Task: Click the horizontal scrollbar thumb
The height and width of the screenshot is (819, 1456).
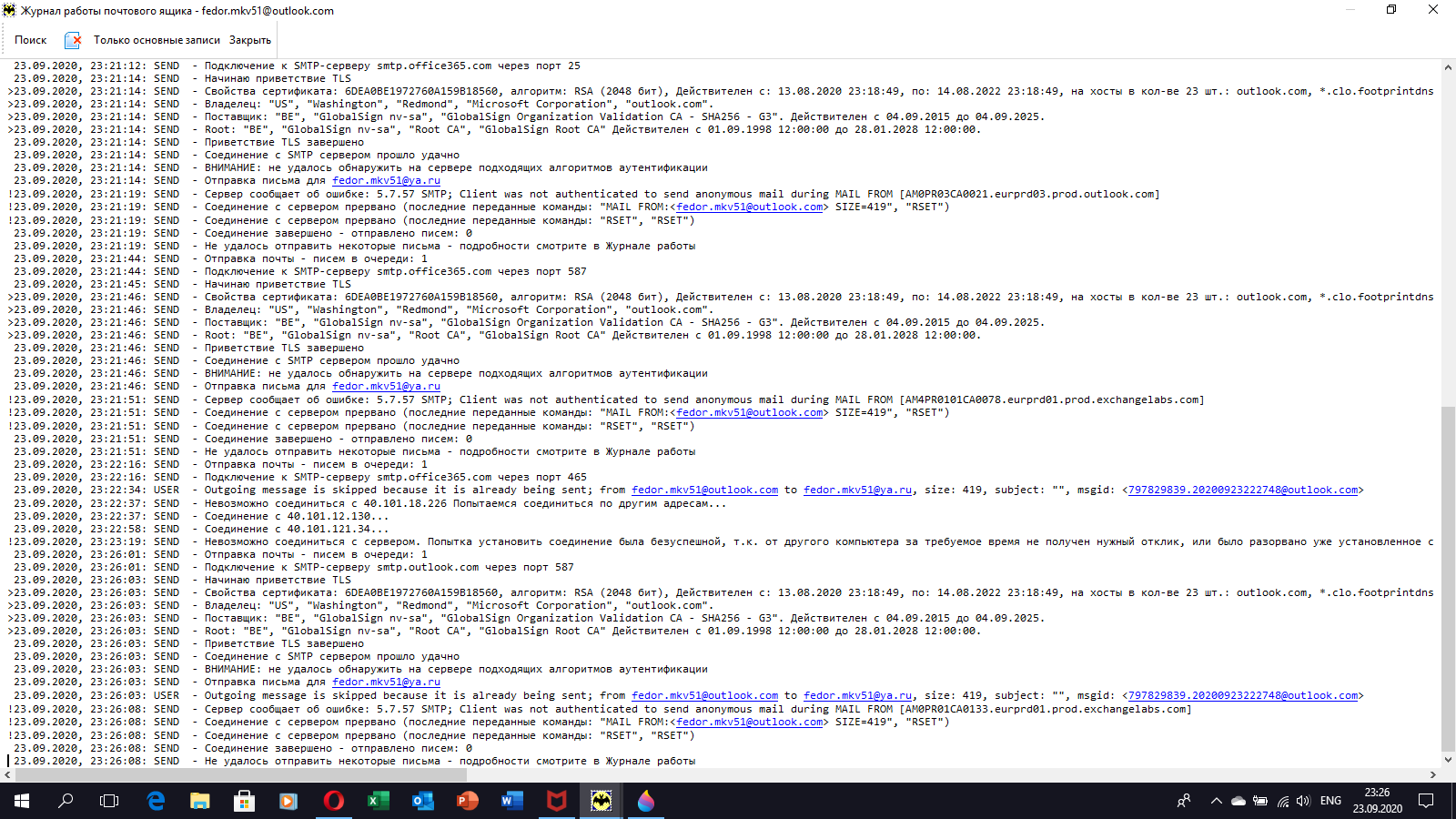Action: 241,775
